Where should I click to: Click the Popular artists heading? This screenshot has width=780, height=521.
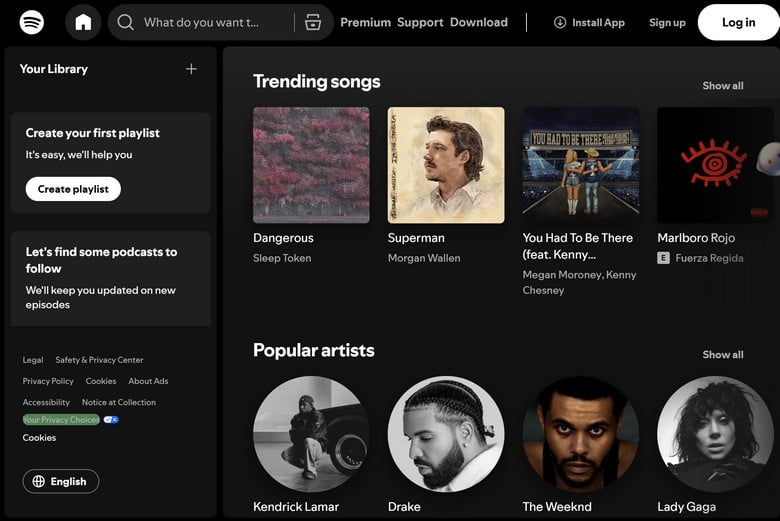coord(314,350)
